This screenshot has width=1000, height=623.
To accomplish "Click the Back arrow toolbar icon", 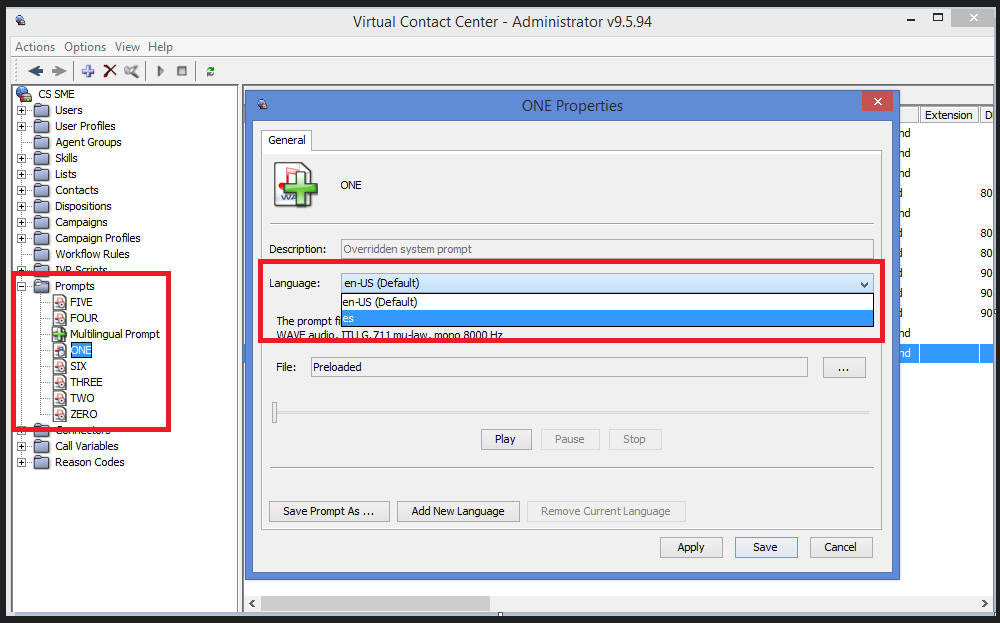I will coord(35,71).
